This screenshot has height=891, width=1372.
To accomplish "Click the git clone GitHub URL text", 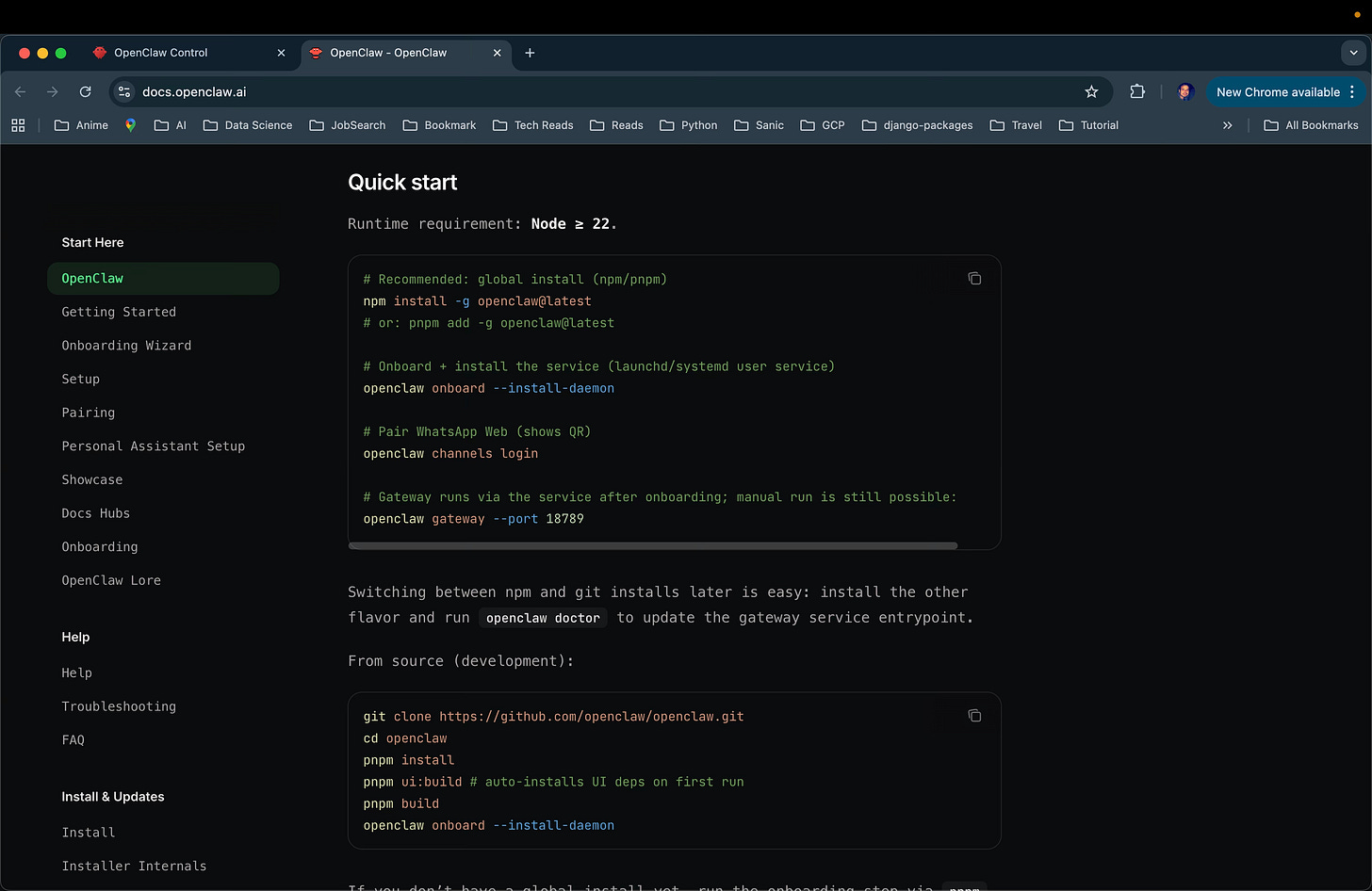I will coord(592,717).
